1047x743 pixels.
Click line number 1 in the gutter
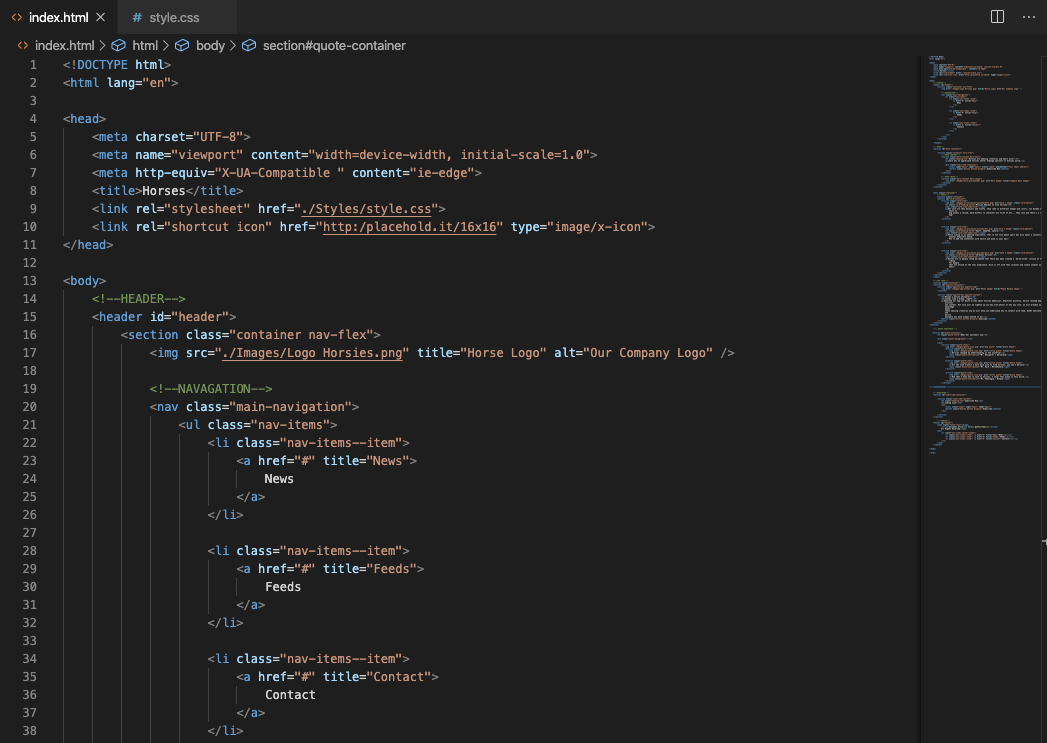tap(33, 65)
